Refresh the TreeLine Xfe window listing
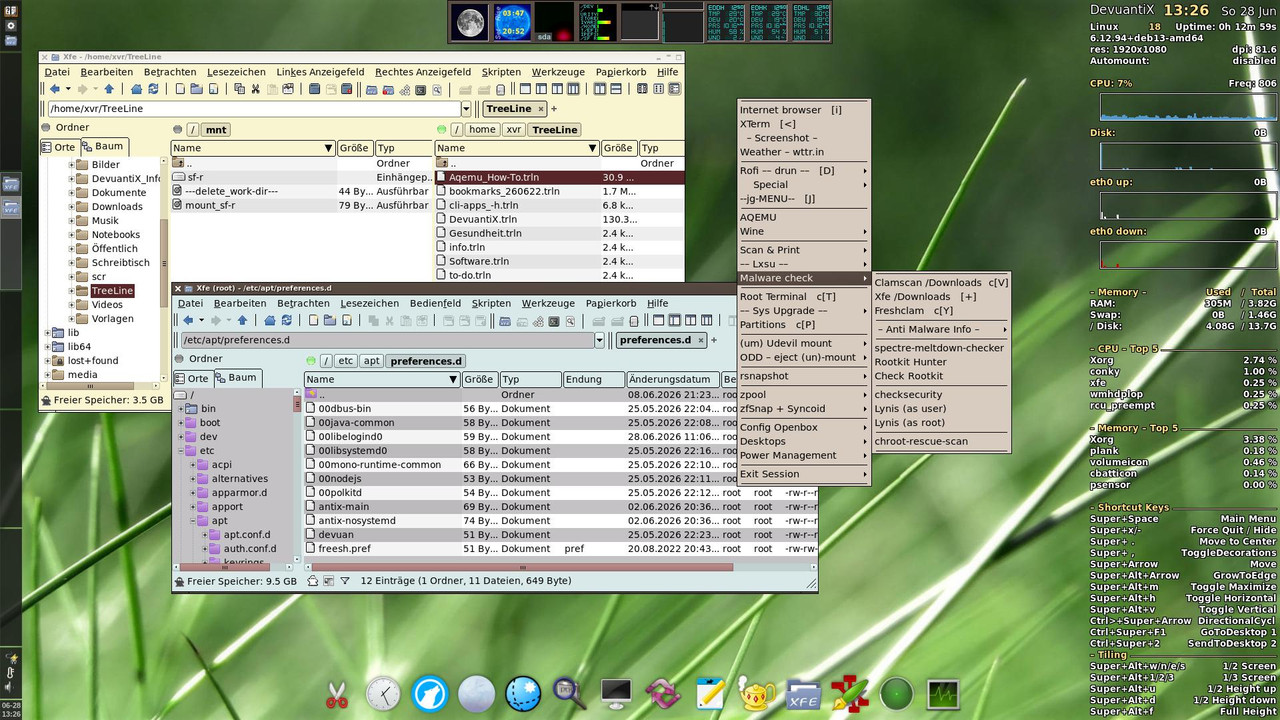The image size is (1280, 720). pyautogui.click(x=152, y=89)
